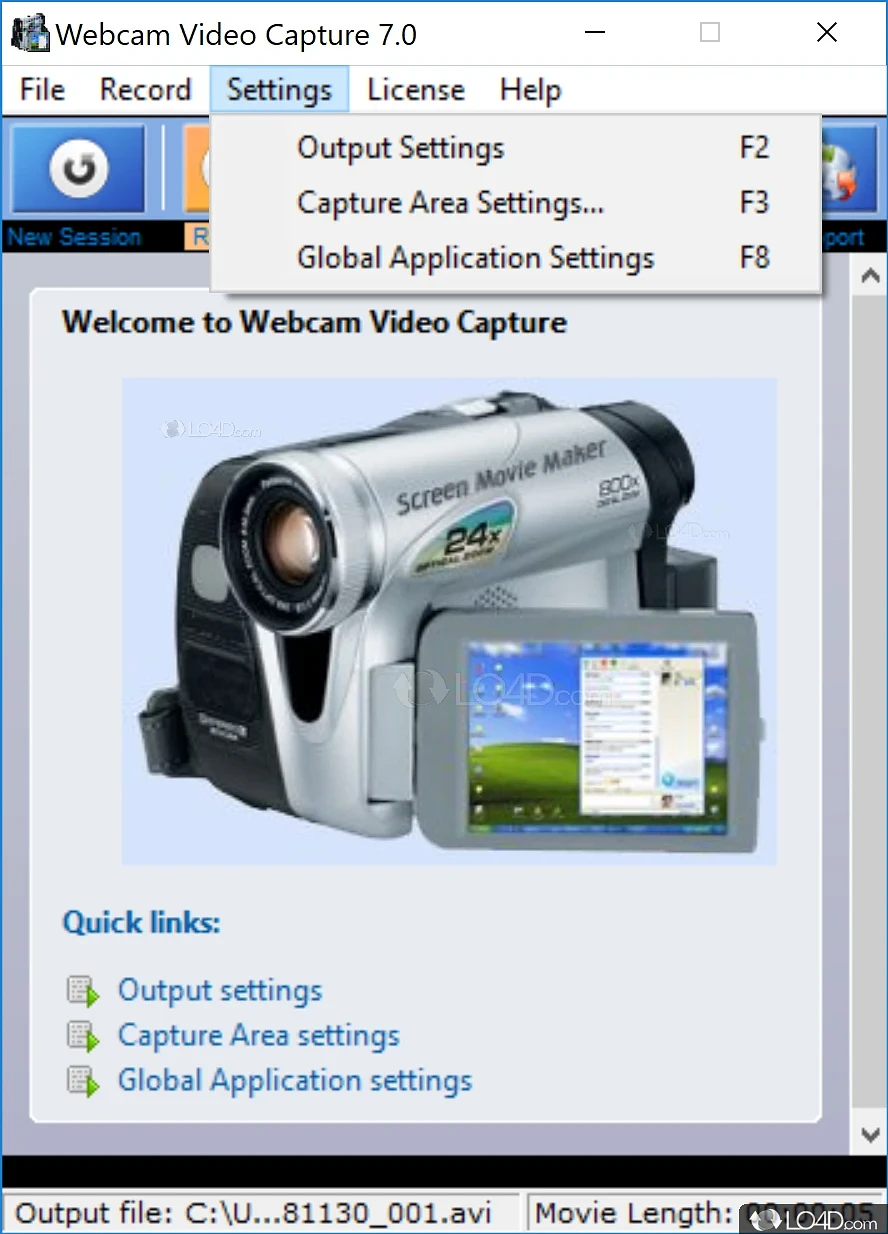888x1234 pixels.
Task: Open the Record menu
Action: (x=146, y=89)
